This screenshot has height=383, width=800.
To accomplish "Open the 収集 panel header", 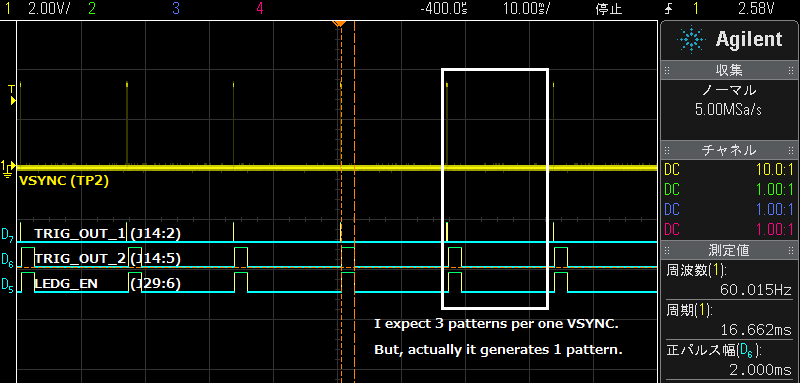I will tap(730, 70).
